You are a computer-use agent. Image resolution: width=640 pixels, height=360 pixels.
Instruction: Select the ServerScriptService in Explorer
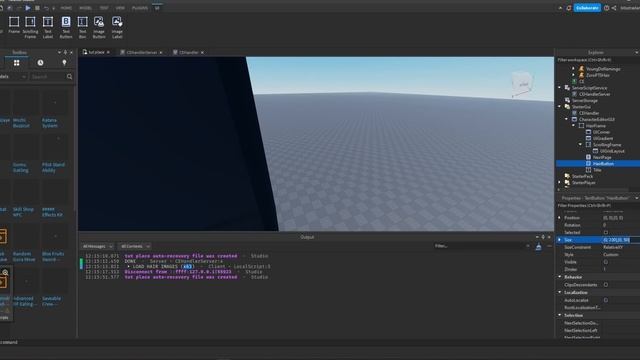(x=589, y=88)
